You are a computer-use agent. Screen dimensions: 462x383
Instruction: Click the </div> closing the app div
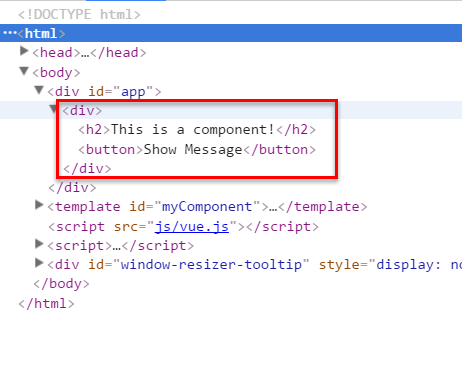pyautogui.click(x=72, y=188)
